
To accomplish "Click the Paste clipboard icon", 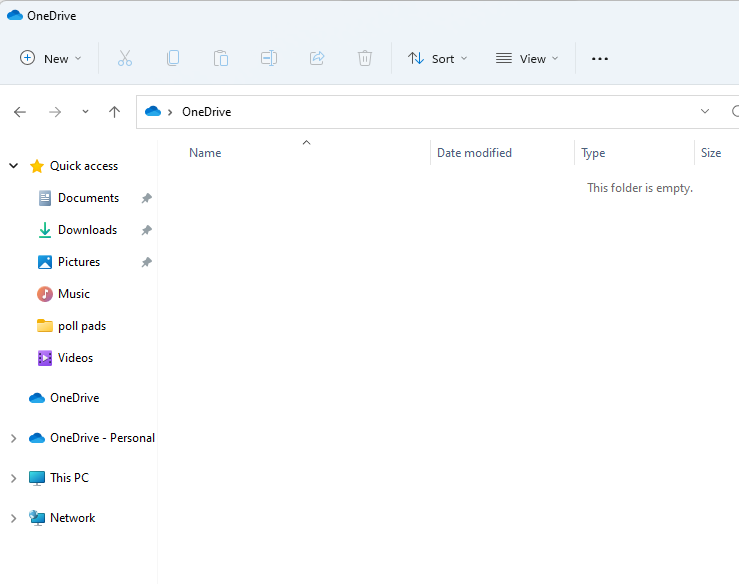I will pos(221,58).
